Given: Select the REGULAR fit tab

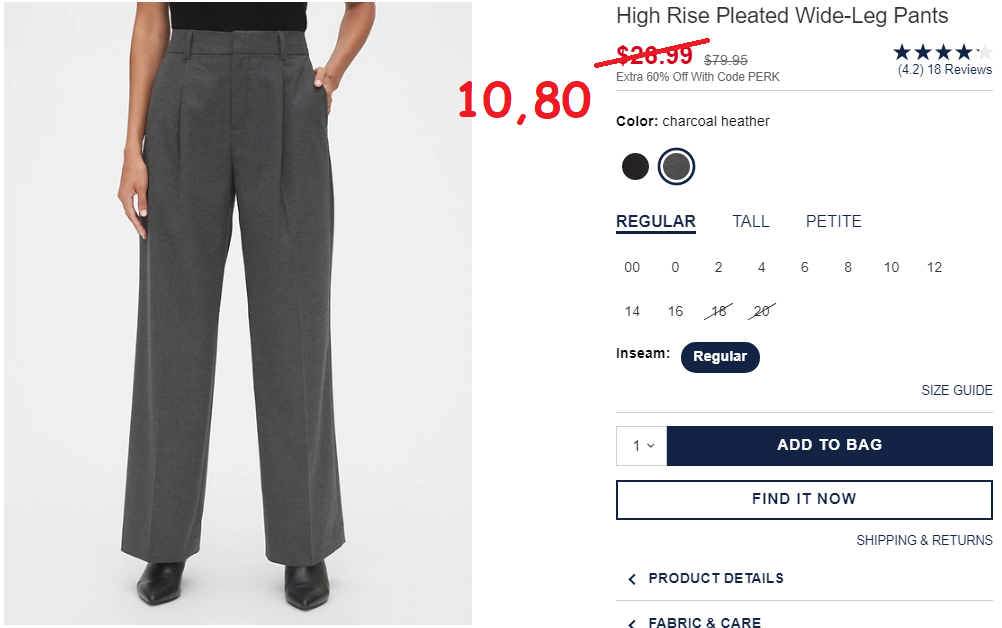Looking at the screenshot, I should pyautogui.click(x=656, y=222).
